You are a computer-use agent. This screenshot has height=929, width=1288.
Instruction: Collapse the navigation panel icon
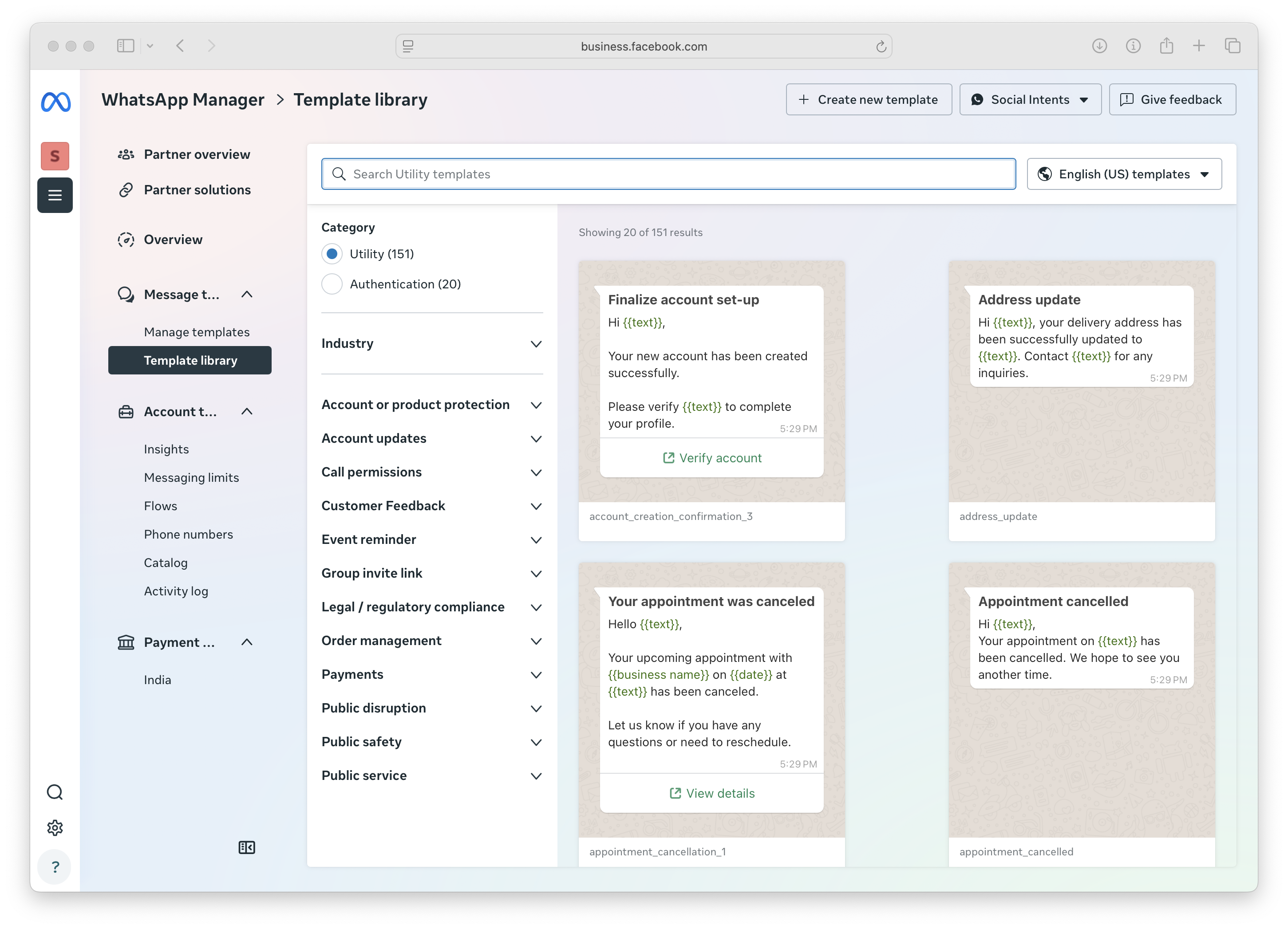(246, 847)
